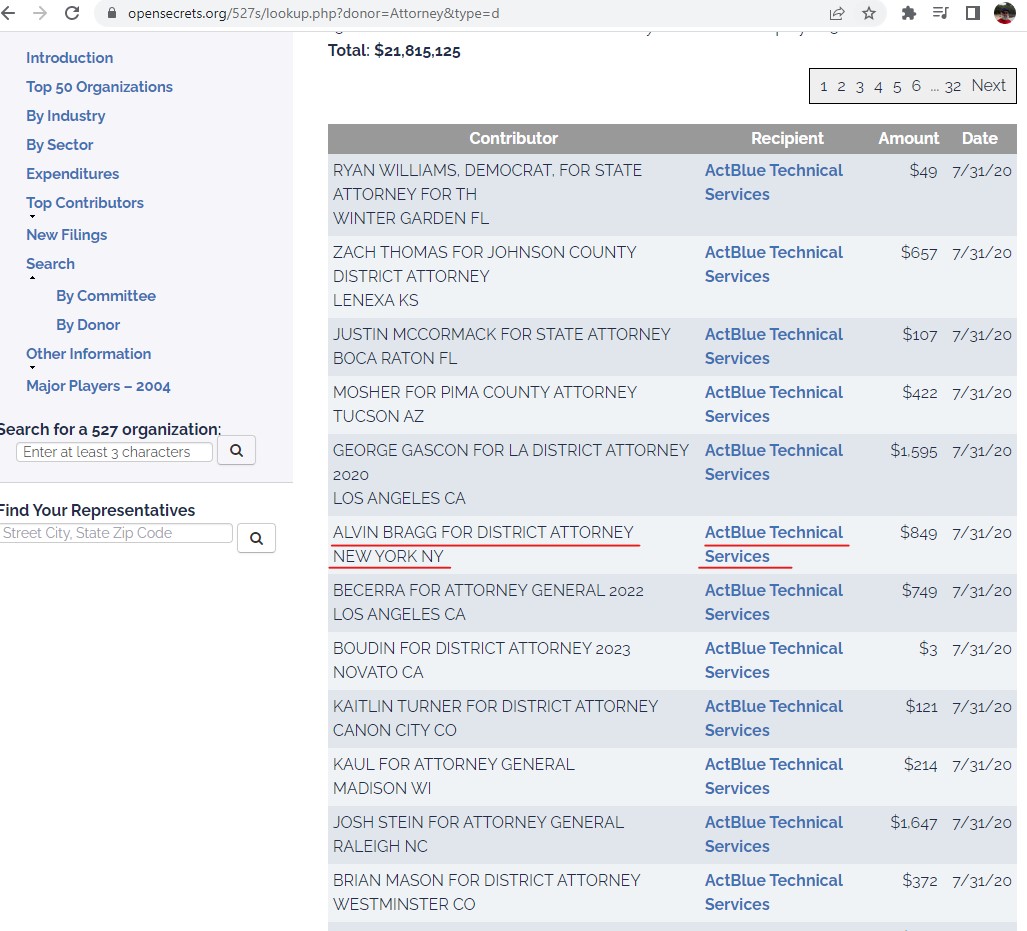Viewport: 1027px width, 931px height.
Task: Focus the 527 organization search box
Action: (115, 452)
